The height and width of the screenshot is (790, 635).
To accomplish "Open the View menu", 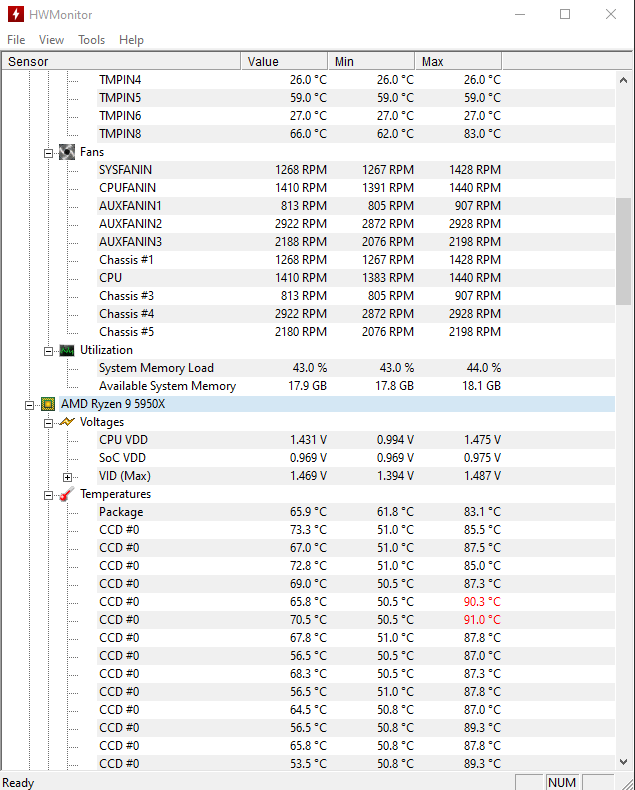I will [x=51, y=40].
